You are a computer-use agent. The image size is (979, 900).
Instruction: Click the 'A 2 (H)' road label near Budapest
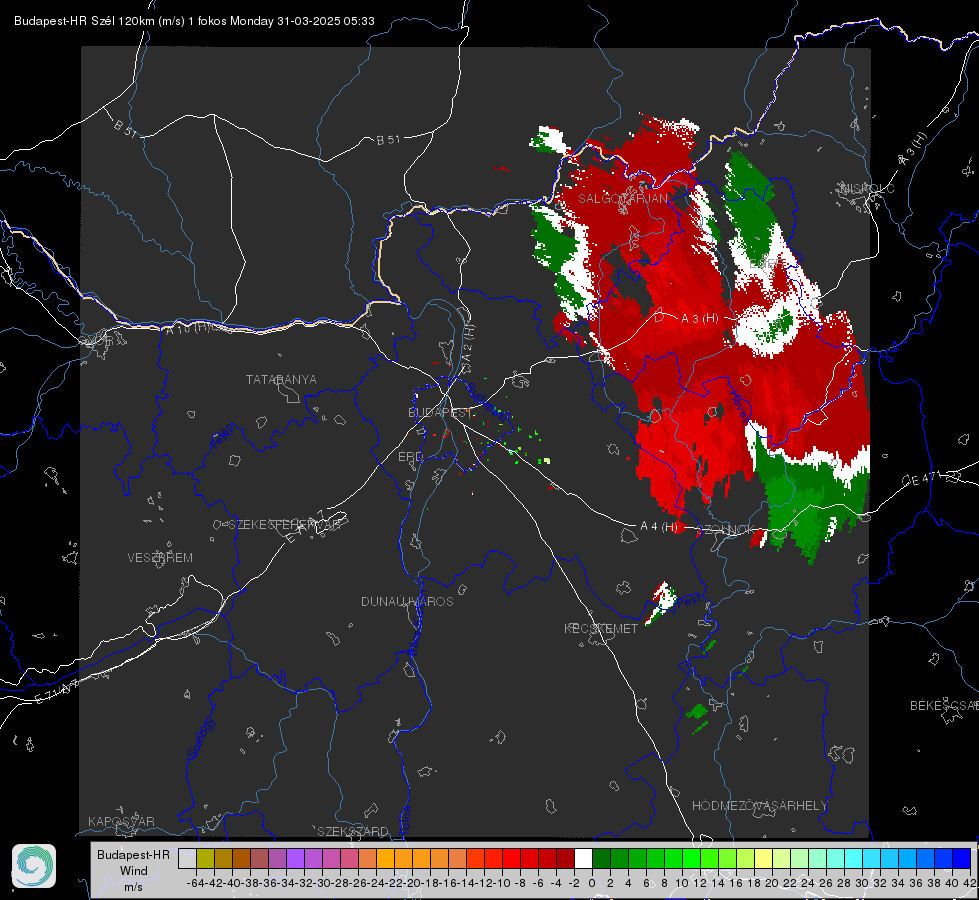[468, 343]
